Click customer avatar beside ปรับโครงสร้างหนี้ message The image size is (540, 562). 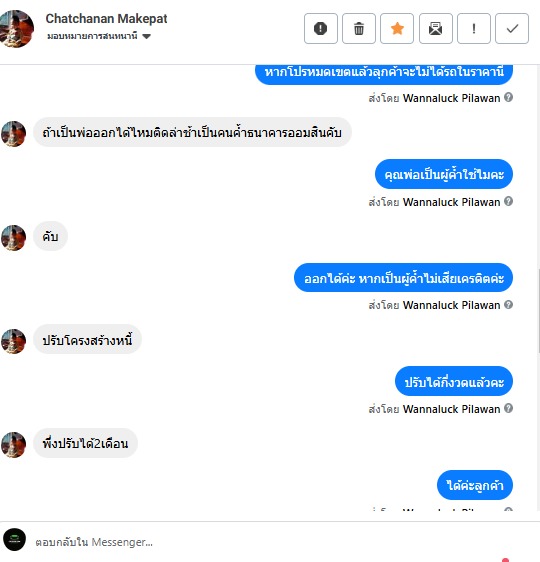tap(13, 341)
